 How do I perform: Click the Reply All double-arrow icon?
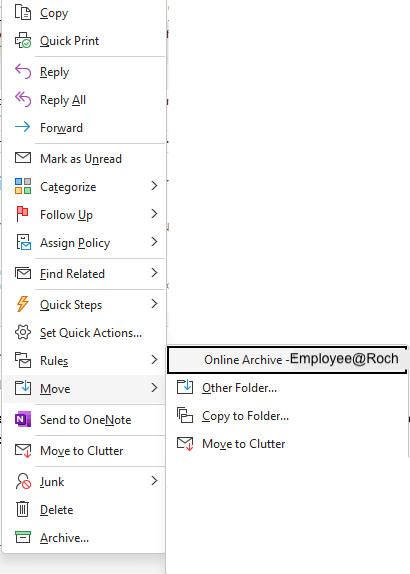tap(23, 99)
